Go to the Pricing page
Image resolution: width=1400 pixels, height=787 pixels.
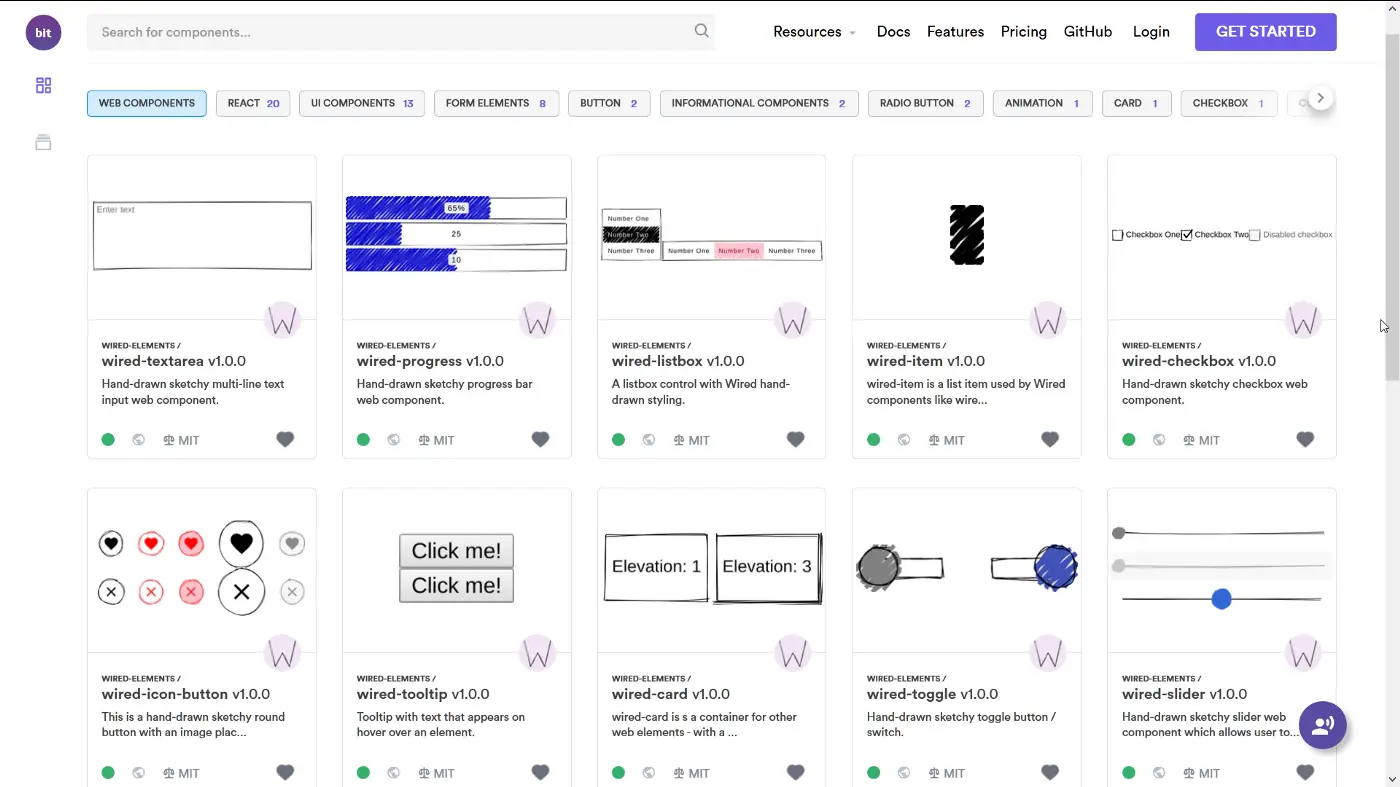click(1024, 32)
